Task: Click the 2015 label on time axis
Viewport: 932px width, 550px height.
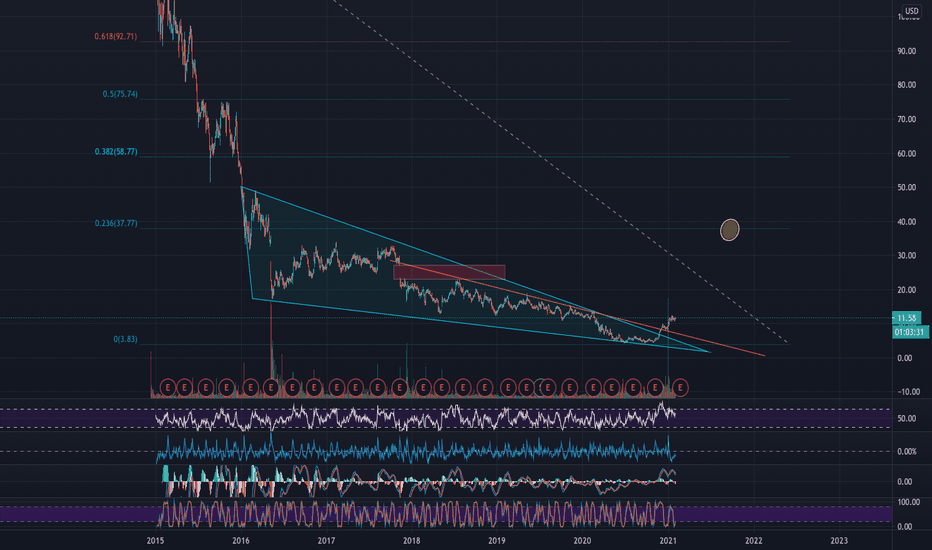Action: (155, 540)
